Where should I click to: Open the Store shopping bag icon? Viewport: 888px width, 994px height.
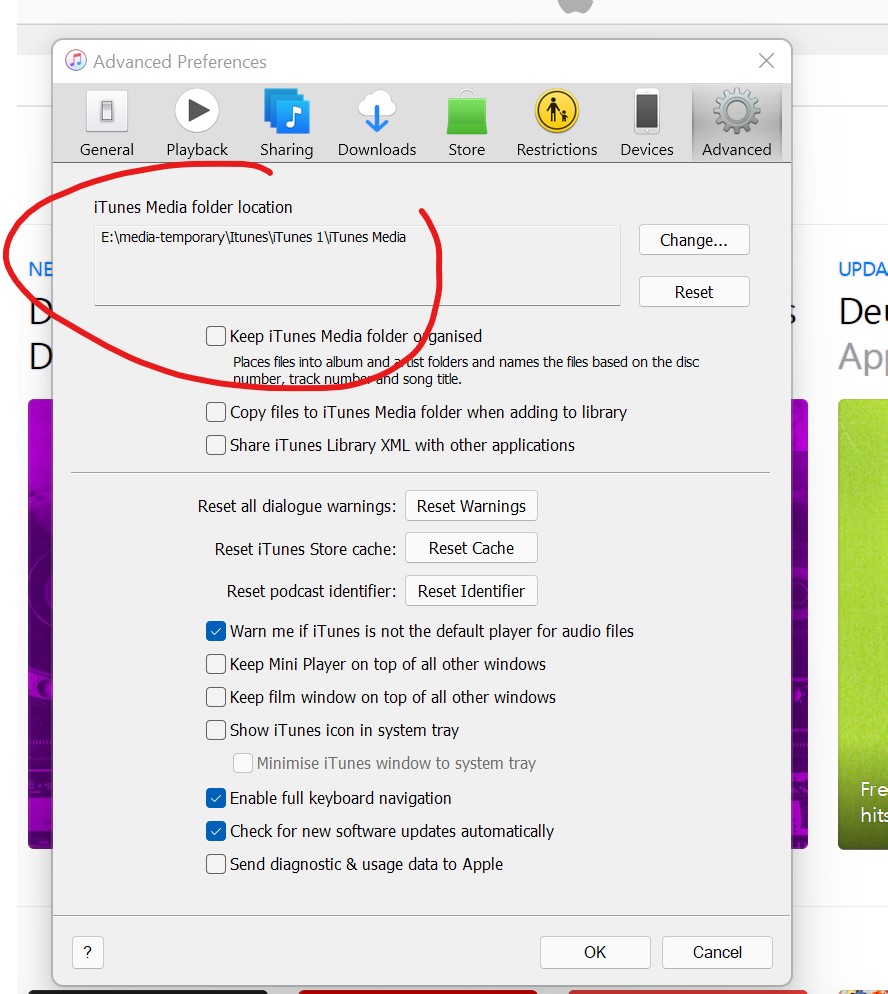point(466,112)
